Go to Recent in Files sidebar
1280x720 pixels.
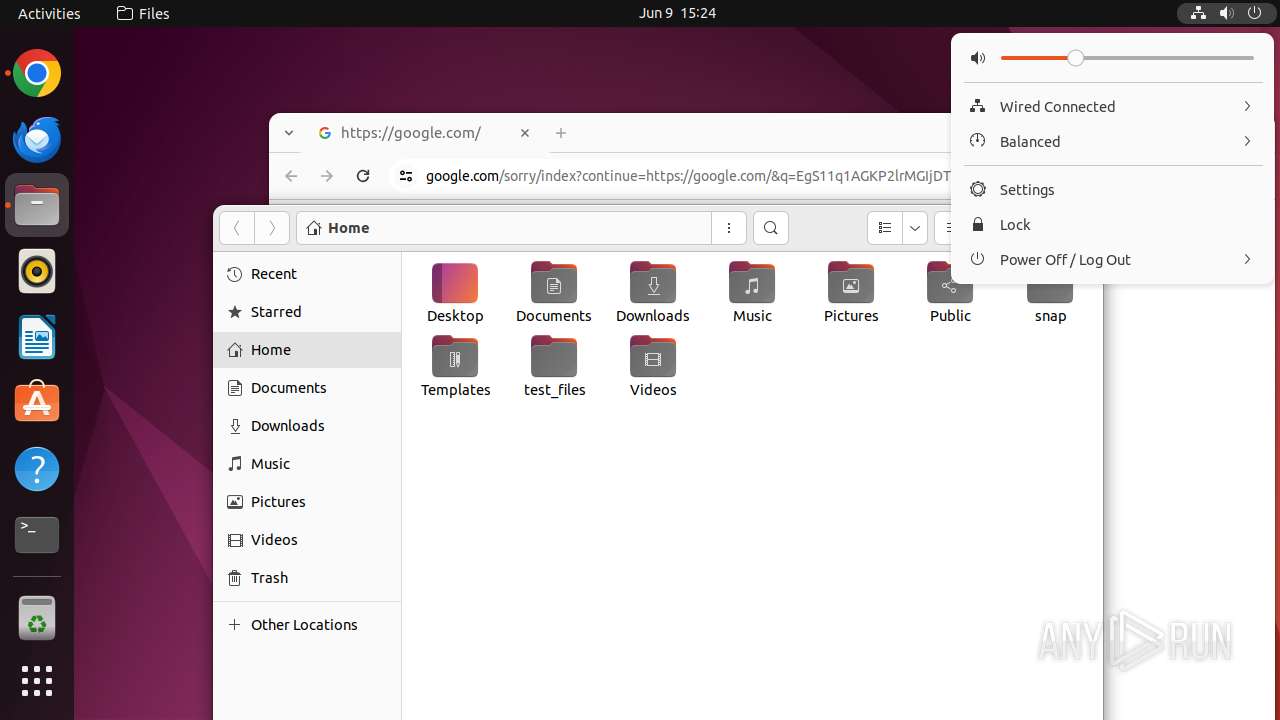(307, 274)
